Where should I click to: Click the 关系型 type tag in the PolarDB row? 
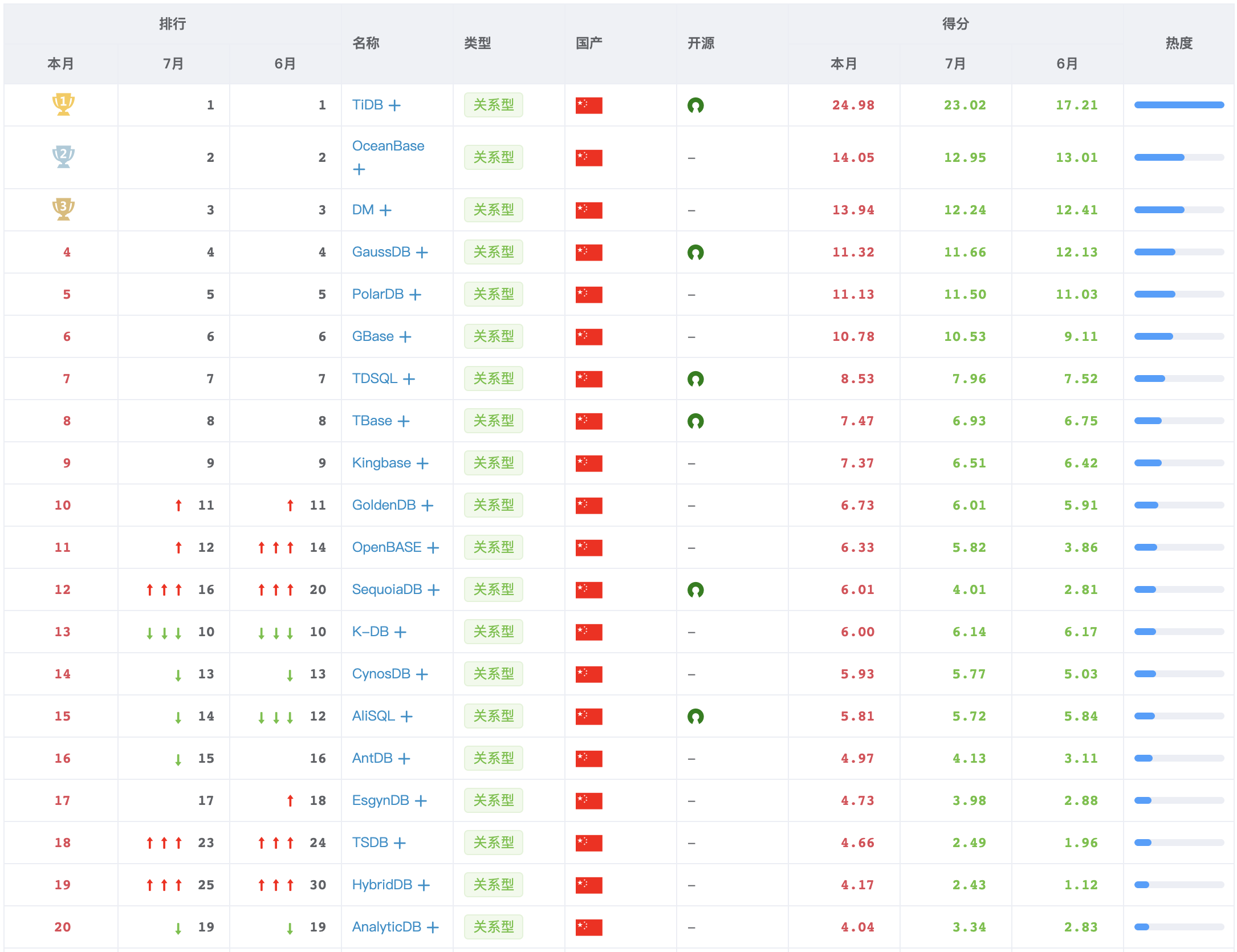[493, 294]
